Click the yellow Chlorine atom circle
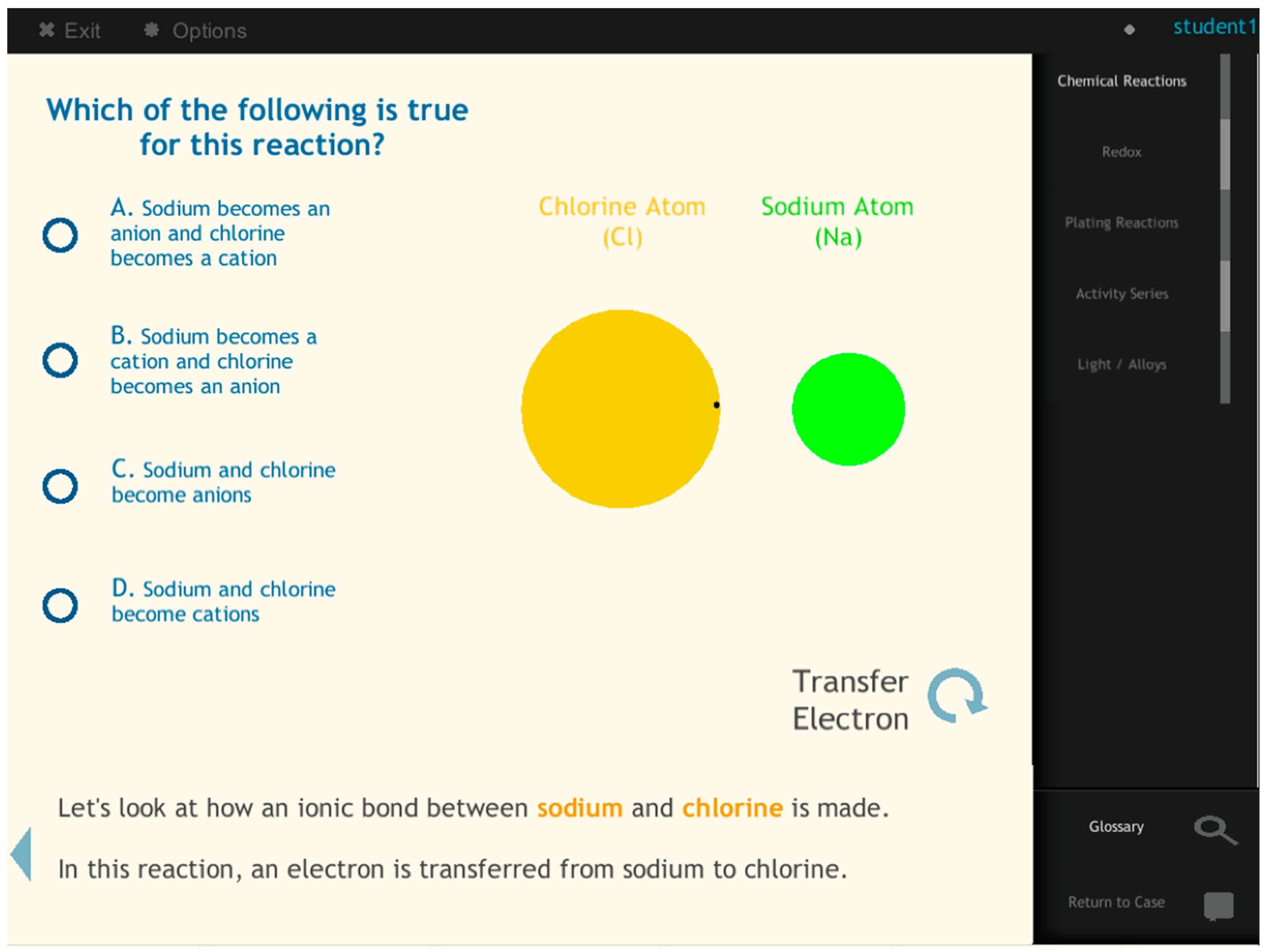Viewport: 1265px width, 952px height. 620,409
